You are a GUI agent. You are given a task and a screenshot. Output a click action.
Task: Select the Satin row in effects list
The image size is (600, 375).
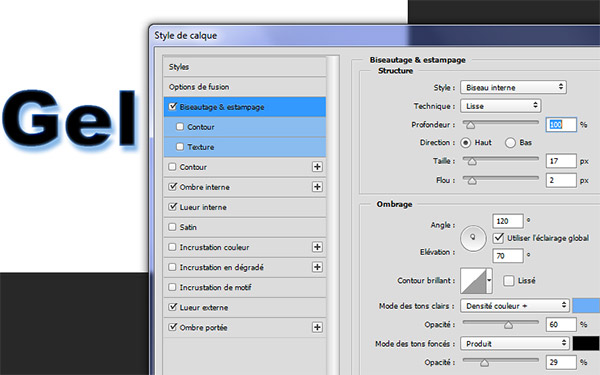coord(245,227)
